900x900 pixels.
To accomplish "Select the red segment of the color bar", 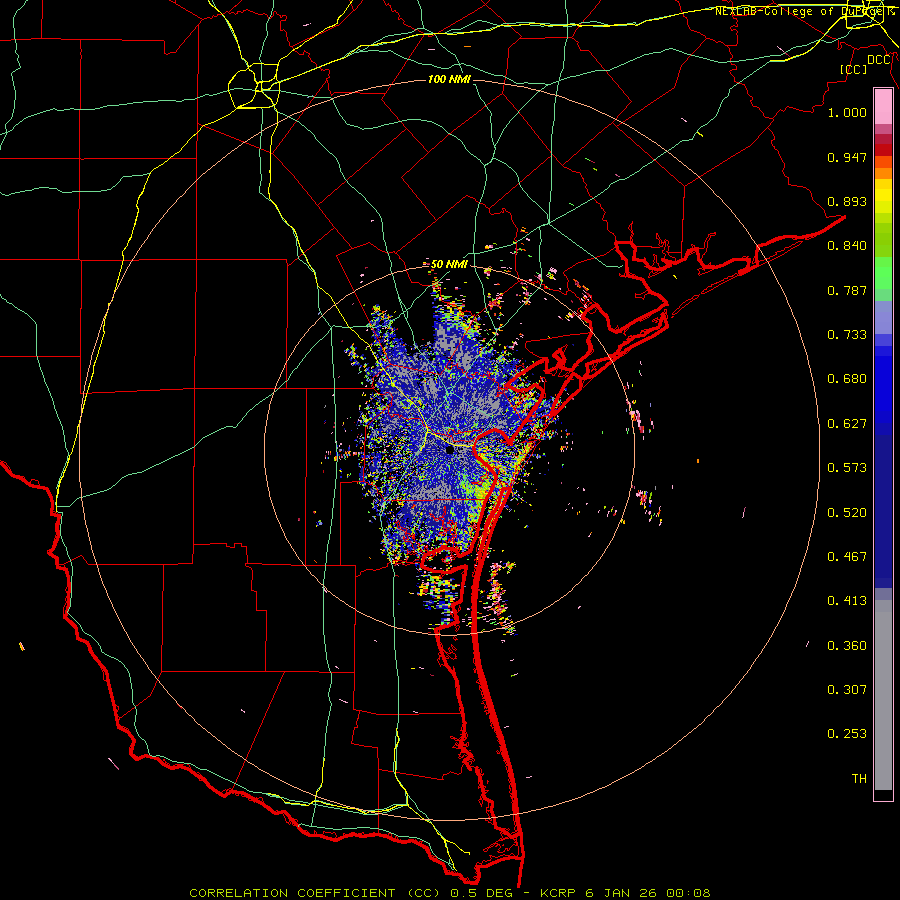I will point(883,149).
